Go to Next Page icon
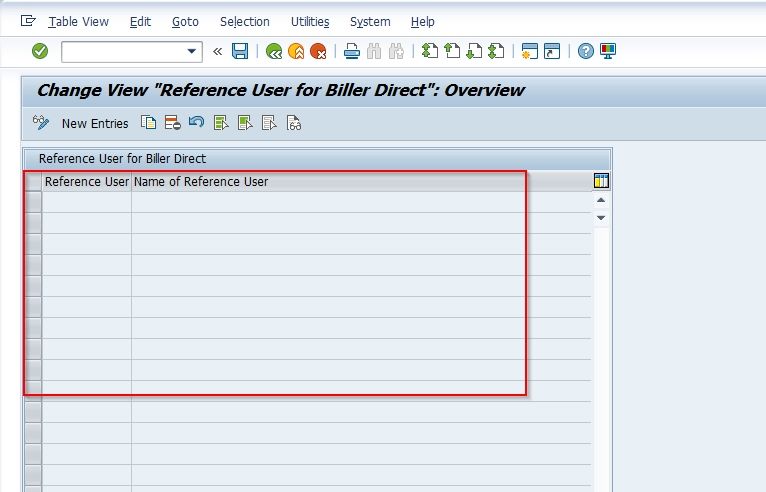Viewport: 766px width, 492px height. pos(474,51)
